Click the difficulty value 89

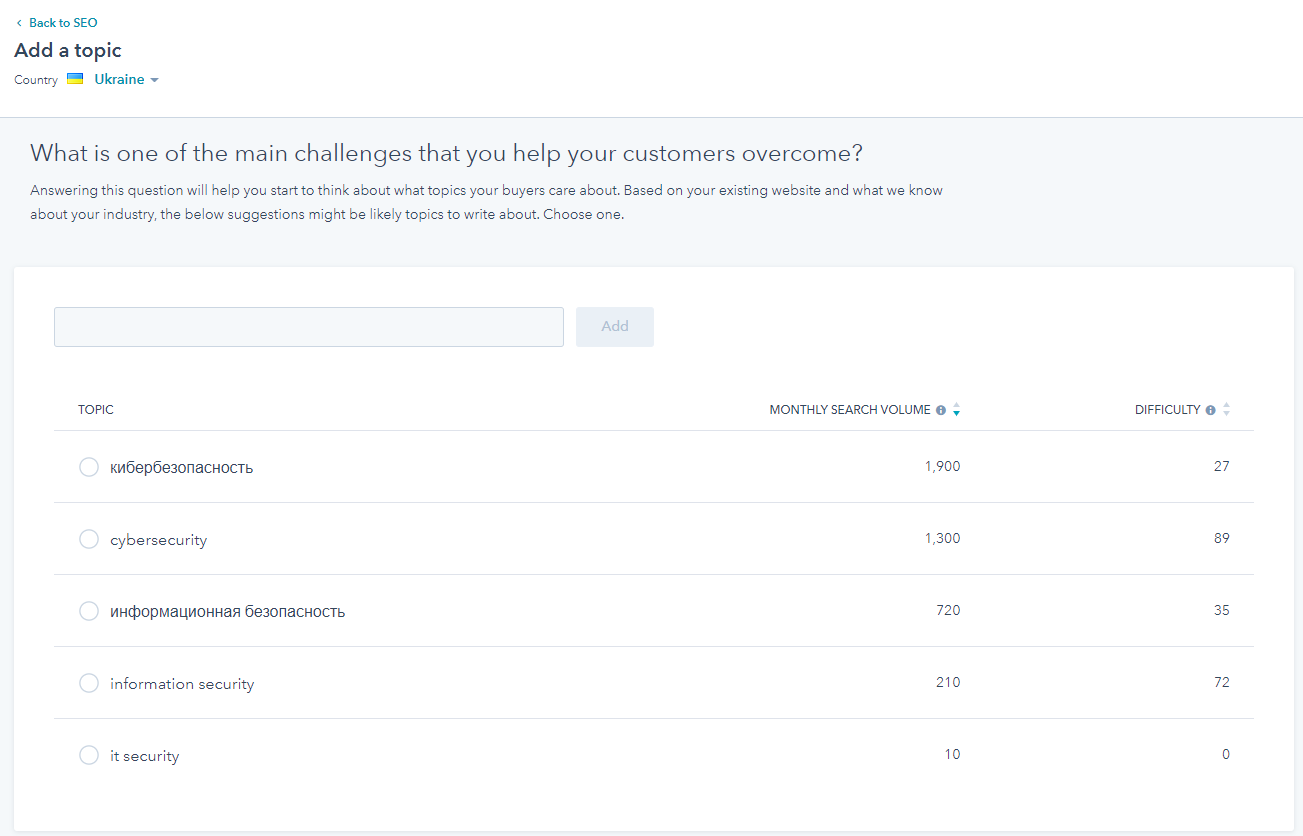click(1221, 538)
